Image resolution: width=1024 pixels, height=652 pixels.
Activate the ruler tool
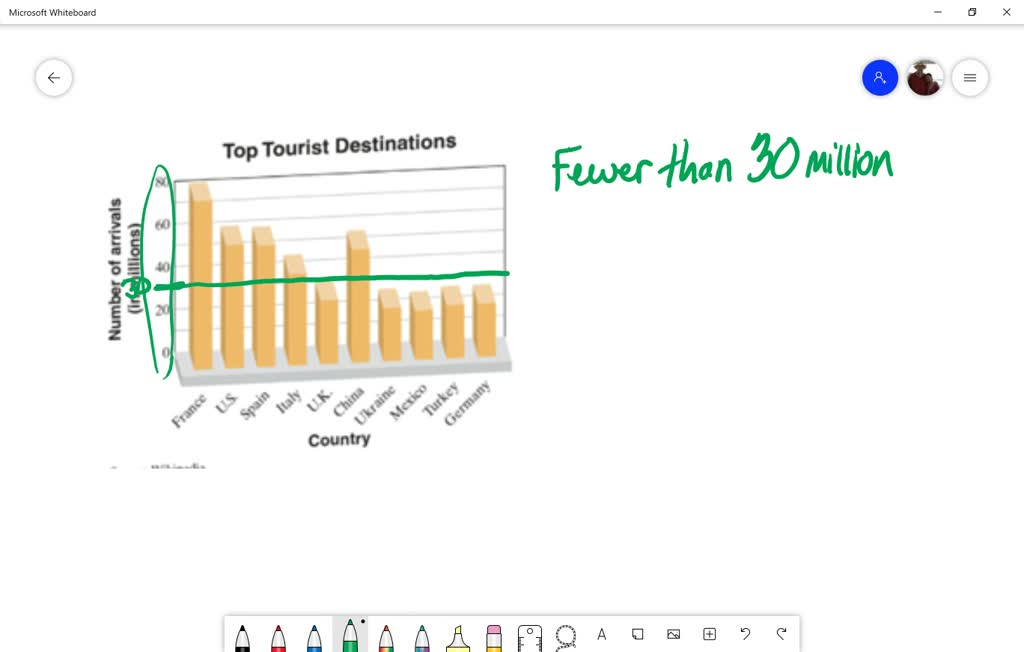point(529,637)
